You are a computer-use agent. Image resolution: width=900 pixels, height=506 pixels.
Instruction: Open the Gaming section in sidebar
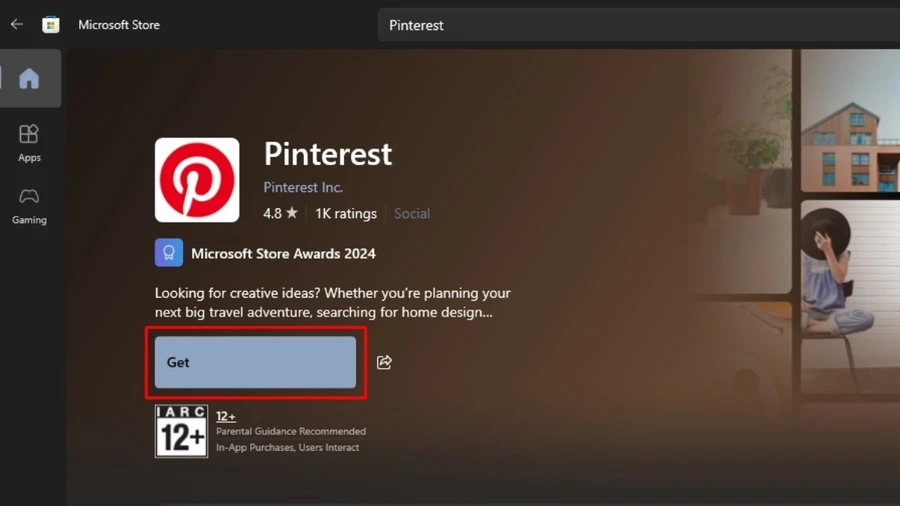pos(29,207)
